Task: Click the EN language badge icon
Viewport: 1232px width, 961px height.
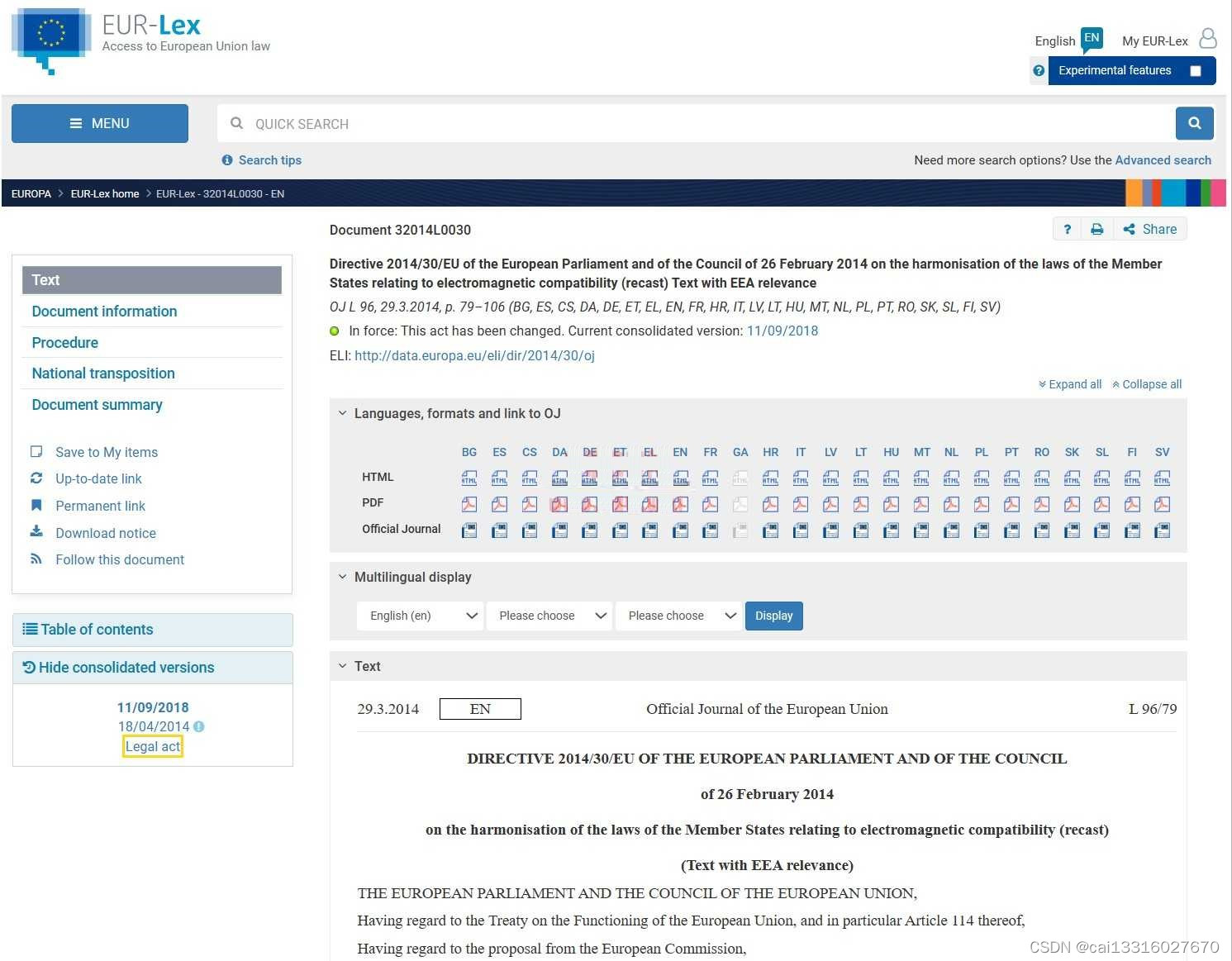Action: pyautogui.click(x=1092, y=39)
